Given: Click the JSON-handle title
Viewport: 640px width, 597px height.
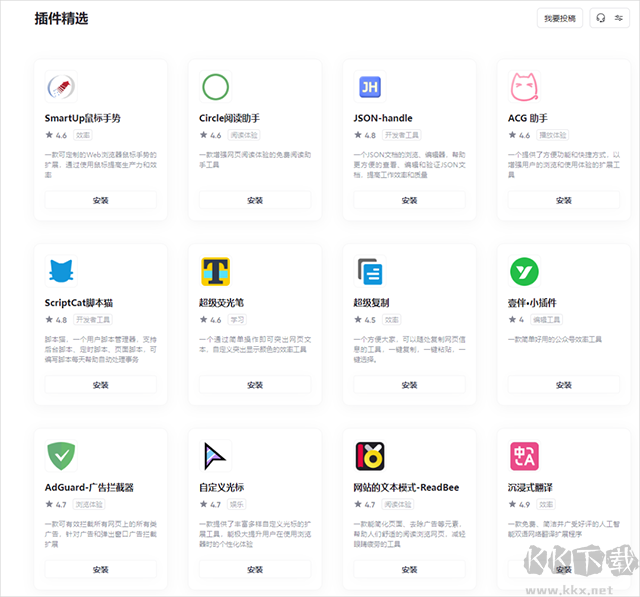Looking at the screenshot, I should pos(383,118).
